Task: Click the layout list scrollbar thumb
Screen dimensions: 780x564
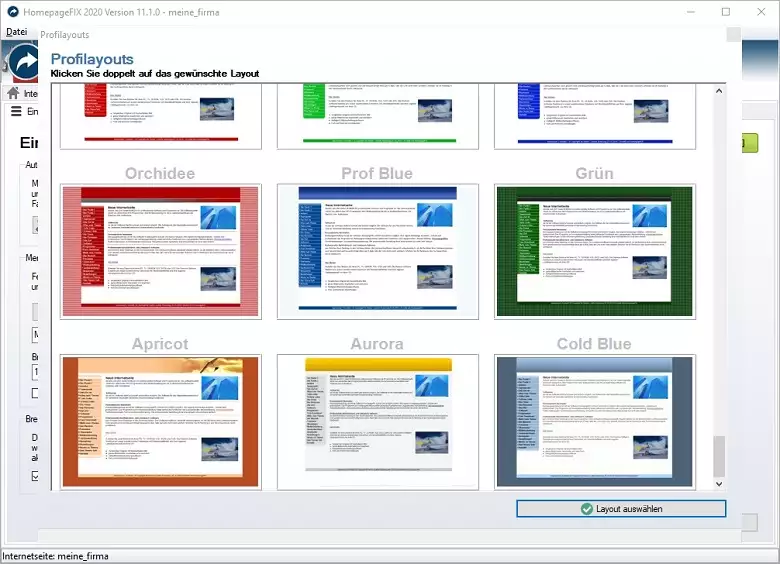Action: (719, 456)
